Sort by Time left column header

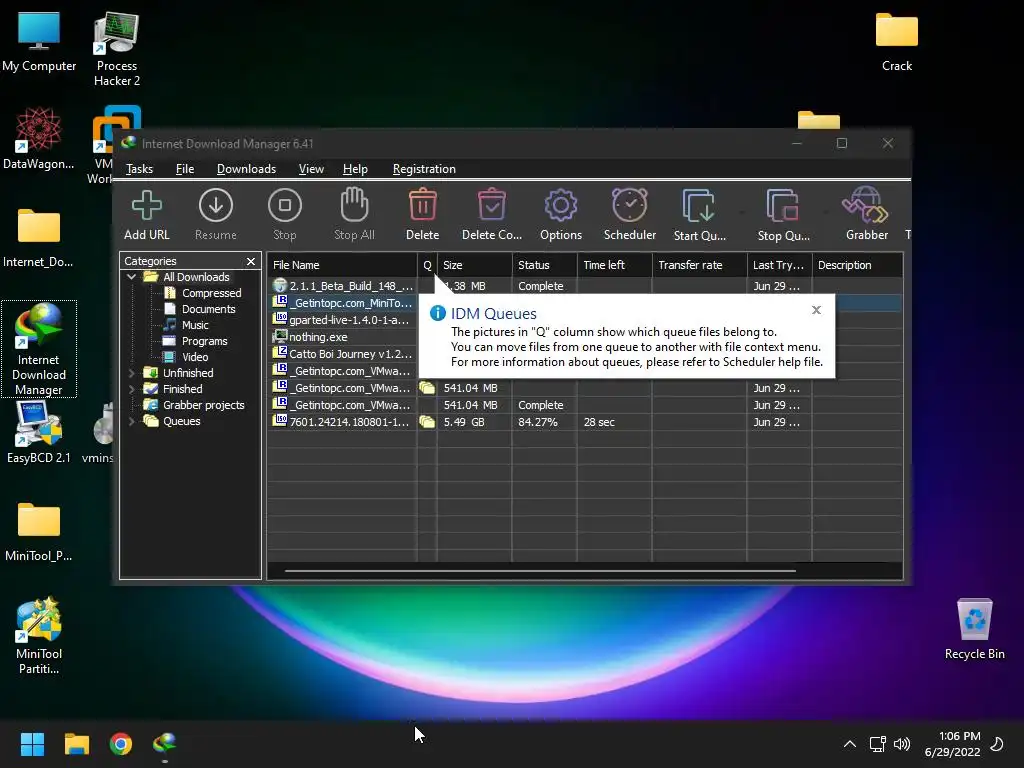(615, 265)
